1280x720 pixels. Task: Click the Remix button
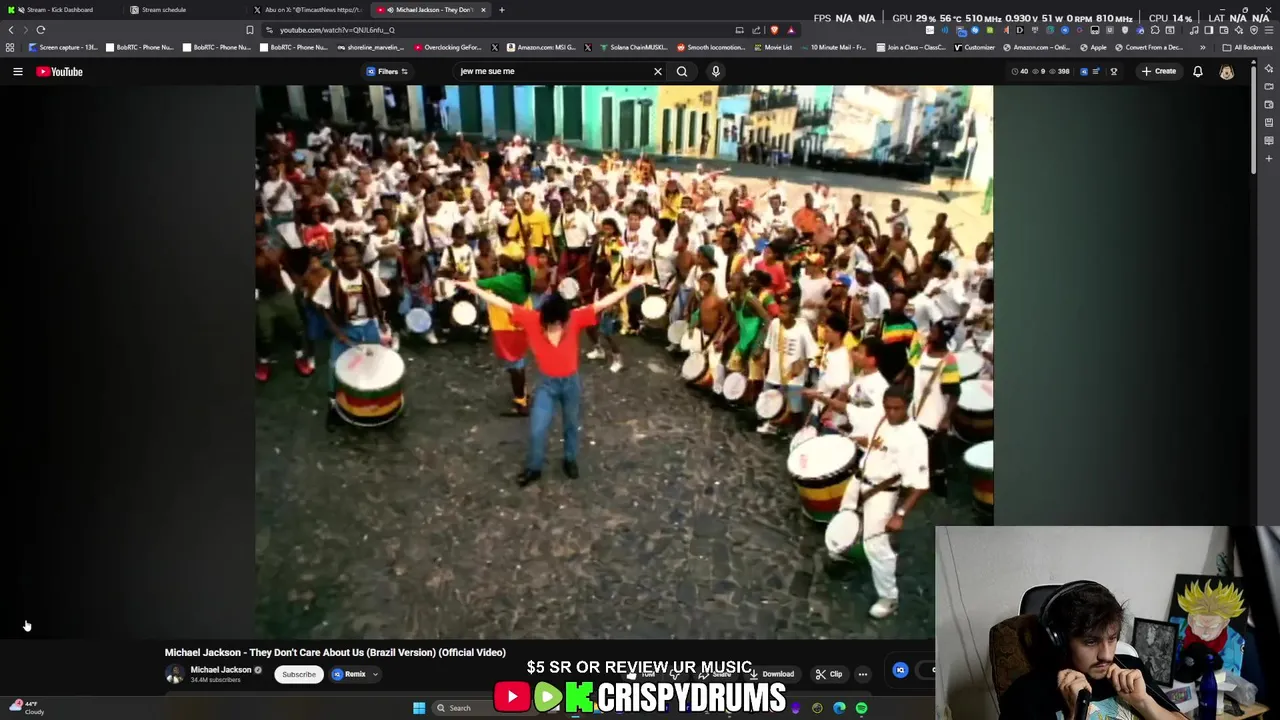pyautogui.click(x=350, y=674)
